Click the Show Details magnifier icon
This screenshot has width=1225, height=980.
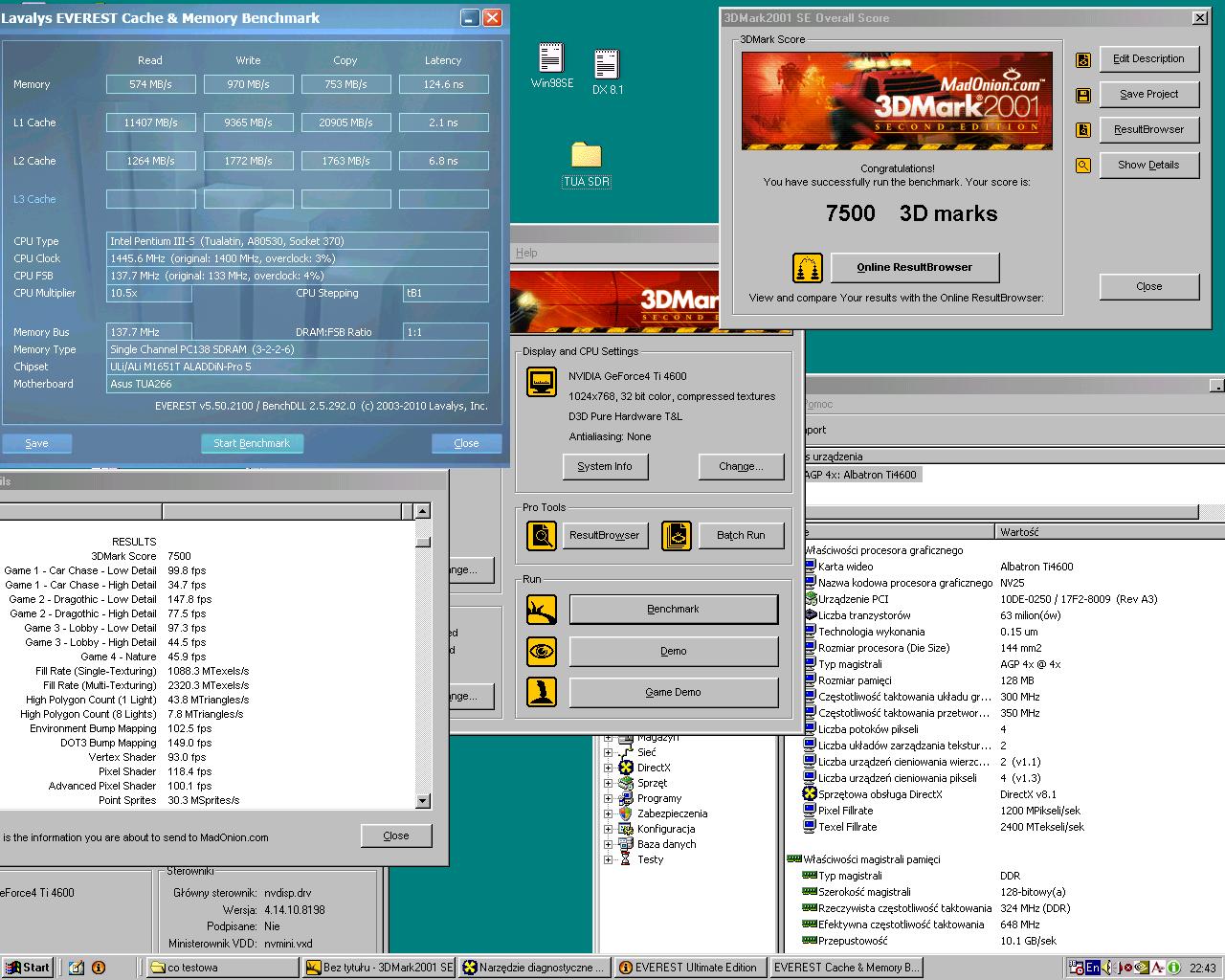(1083, 166)
